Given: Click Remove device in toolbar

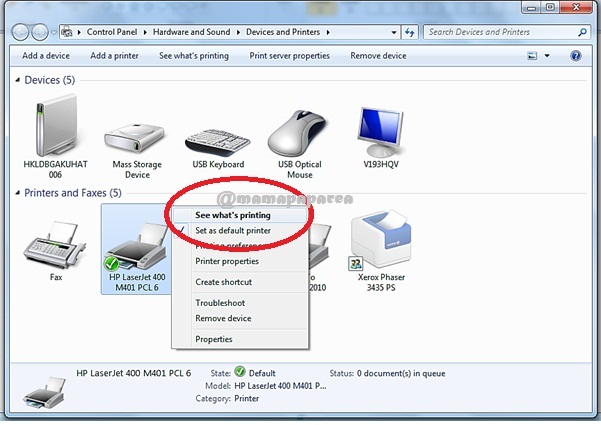Looking at the screenshot, I should (x=378, y=56).
